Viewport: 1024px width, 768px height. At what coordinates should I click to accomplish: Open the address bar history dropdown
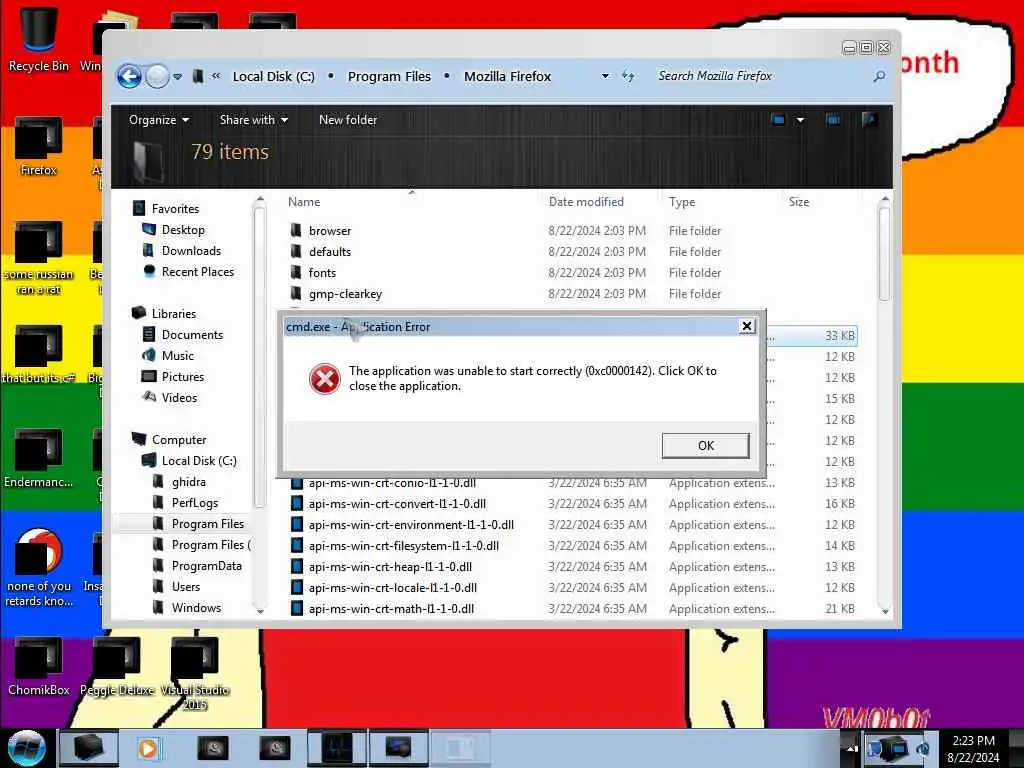click(x=605, y=76)
